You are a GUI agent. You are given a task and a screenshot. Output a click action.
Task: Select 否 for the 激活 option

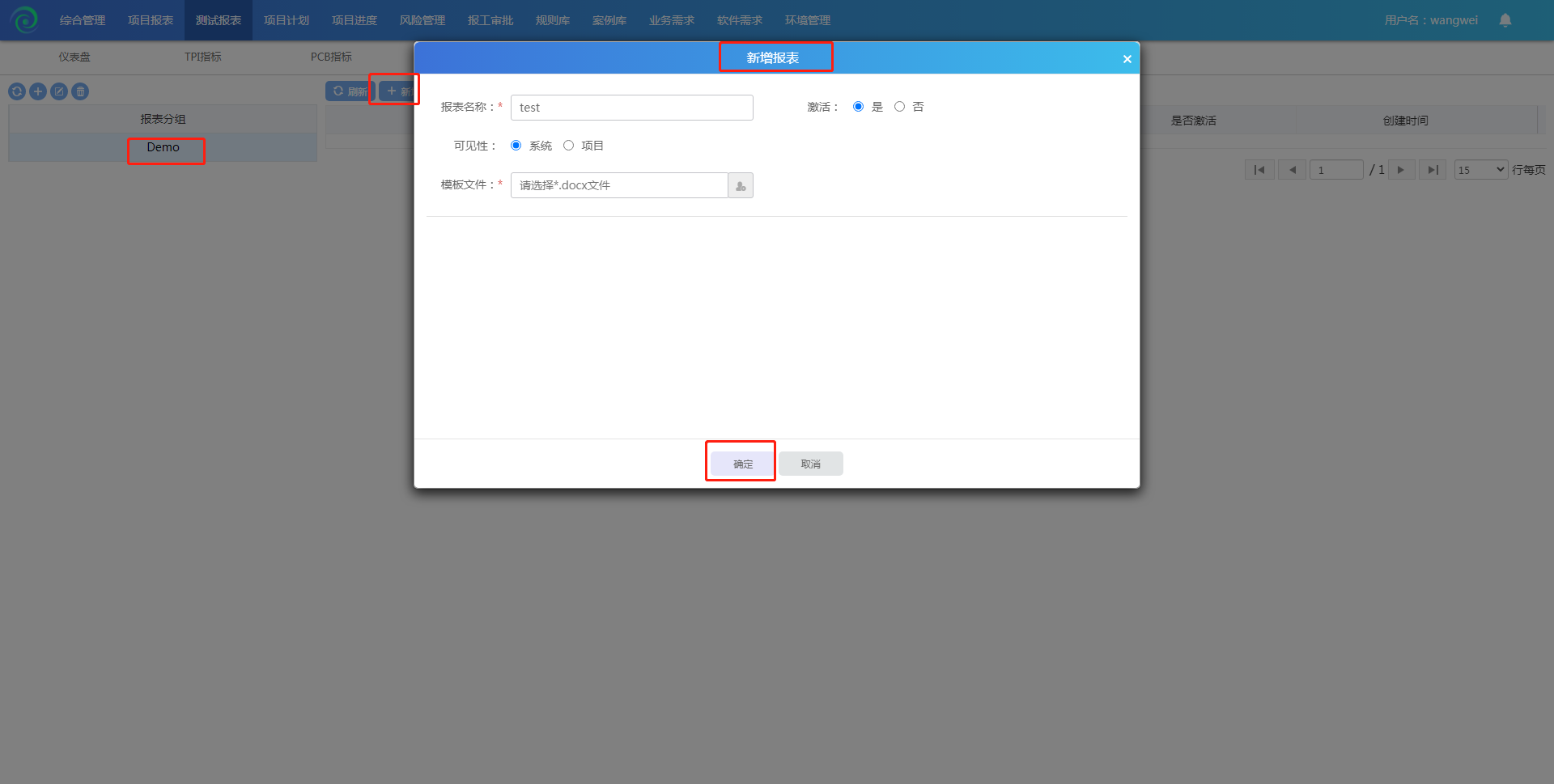pos(899,107)
